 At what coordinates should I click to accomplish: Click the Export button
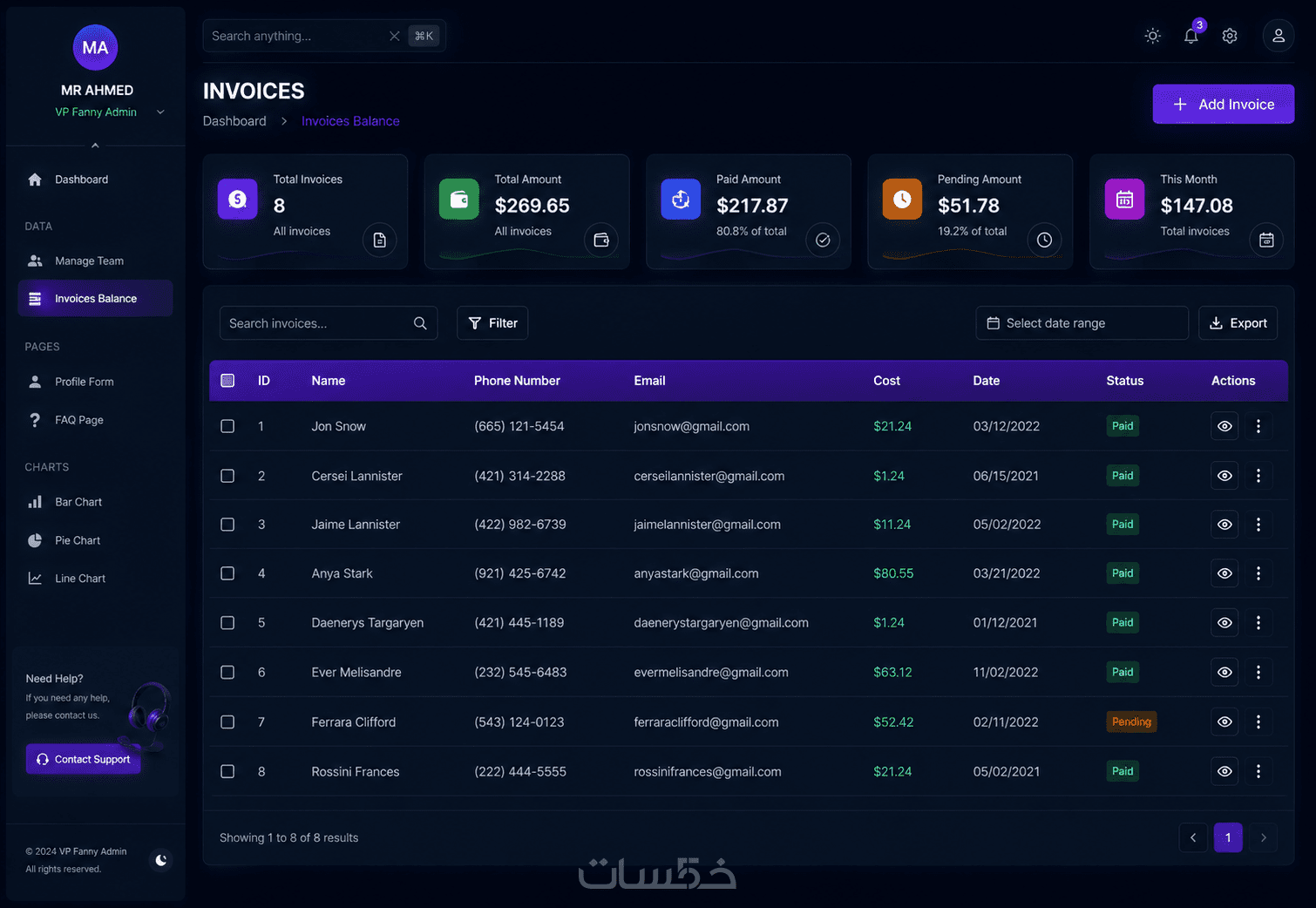[x=1238, y=323]
